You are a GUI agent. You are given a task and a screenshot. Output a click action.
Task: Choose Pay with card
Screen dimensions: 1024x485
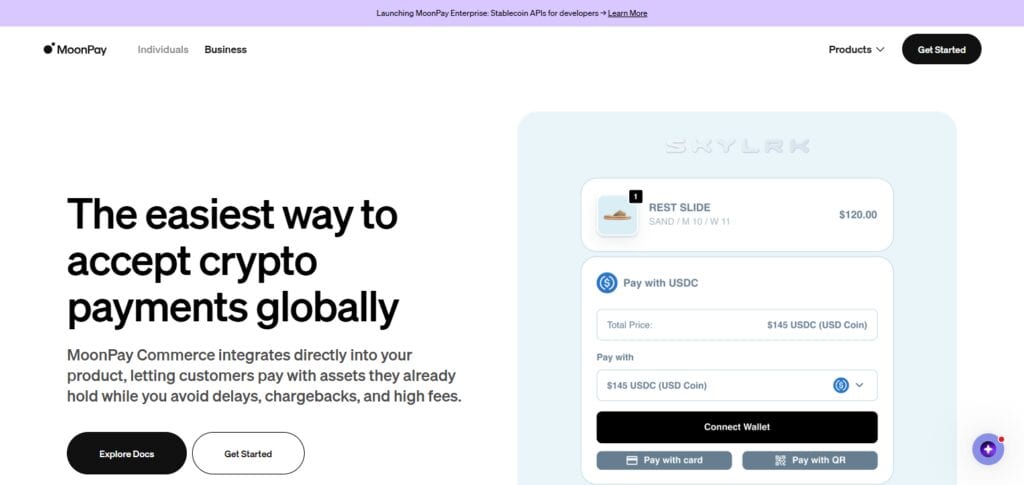[x=664, y=460]
